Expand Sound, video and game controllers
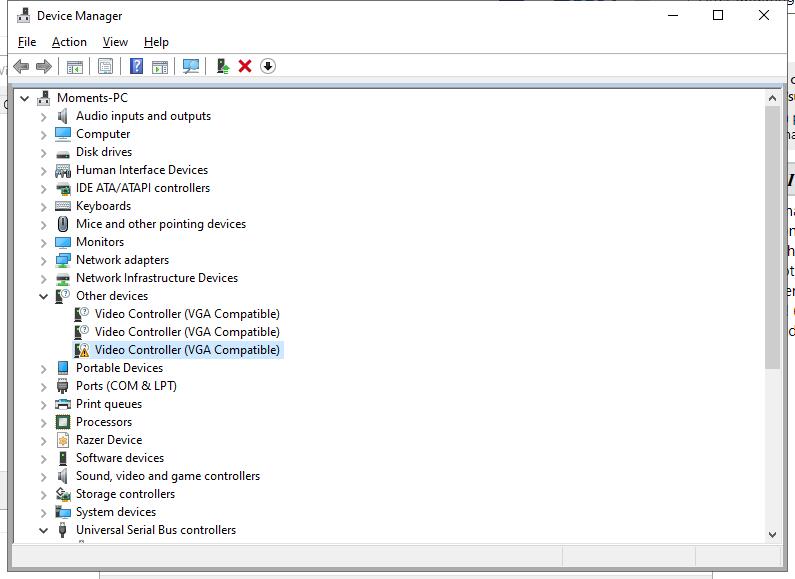 point(44,477)
